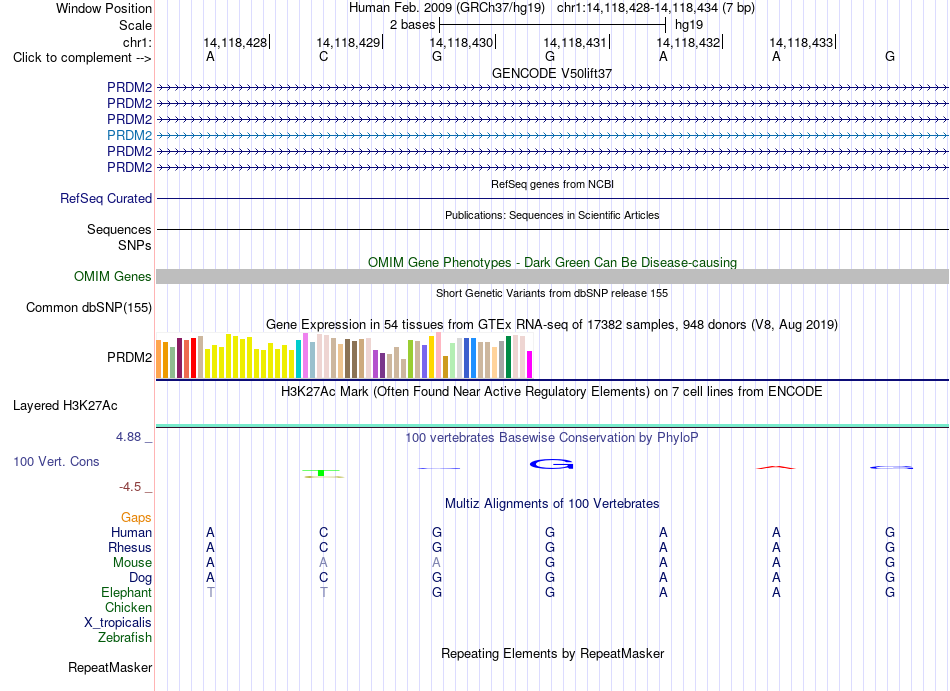Select the Common dbSNP(155) track label

point(89,308)
